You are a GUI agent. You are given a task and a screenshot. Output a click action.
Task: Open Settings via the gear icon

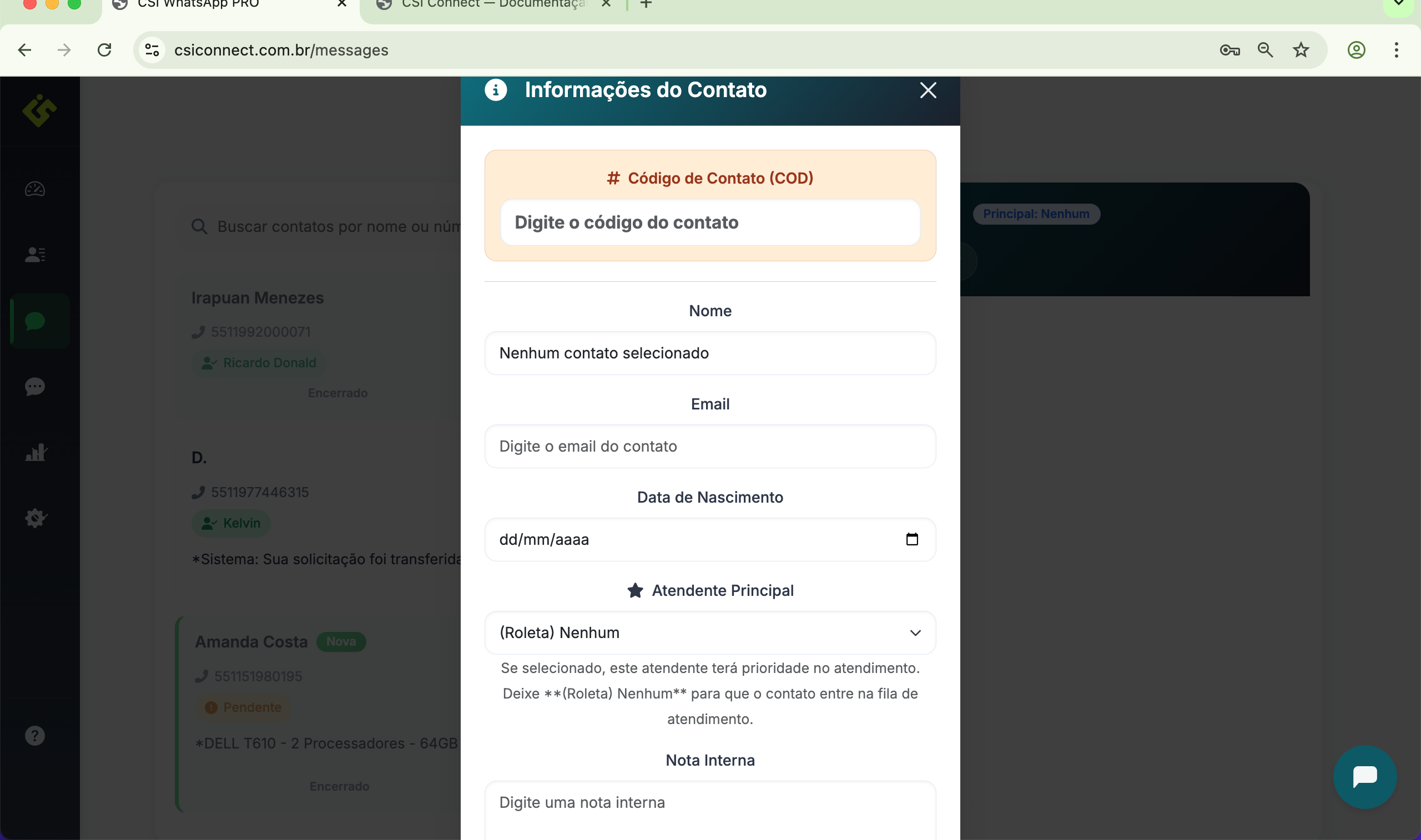[35, 518]
